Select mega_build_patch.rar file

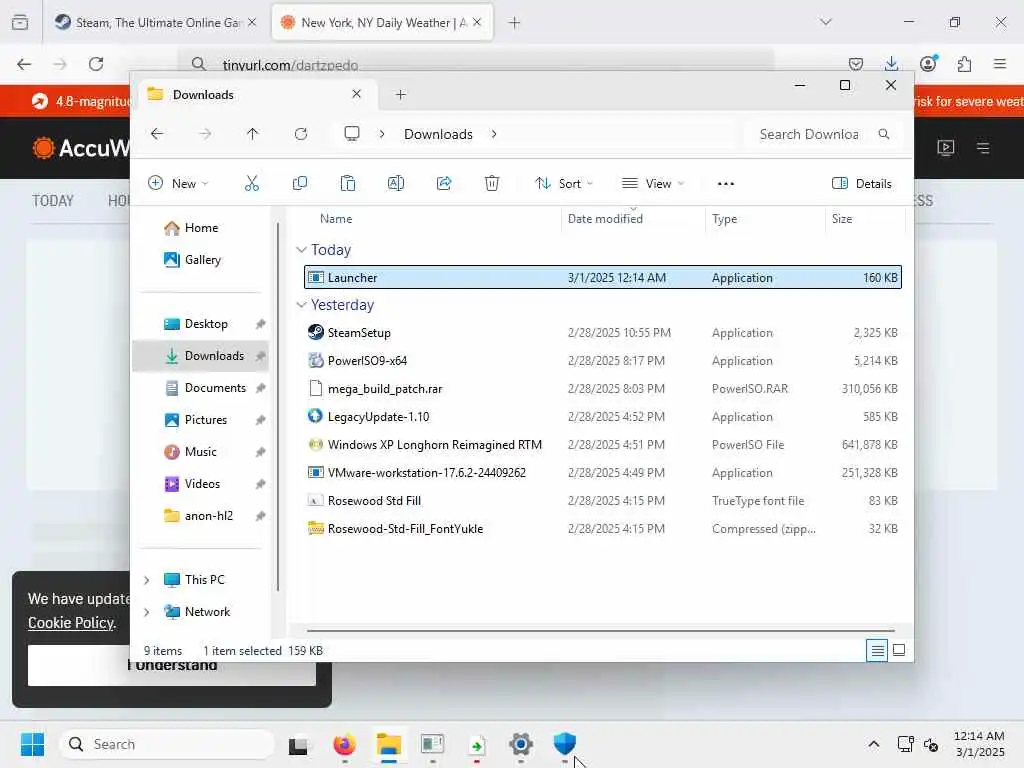click(x=603, y=389)
